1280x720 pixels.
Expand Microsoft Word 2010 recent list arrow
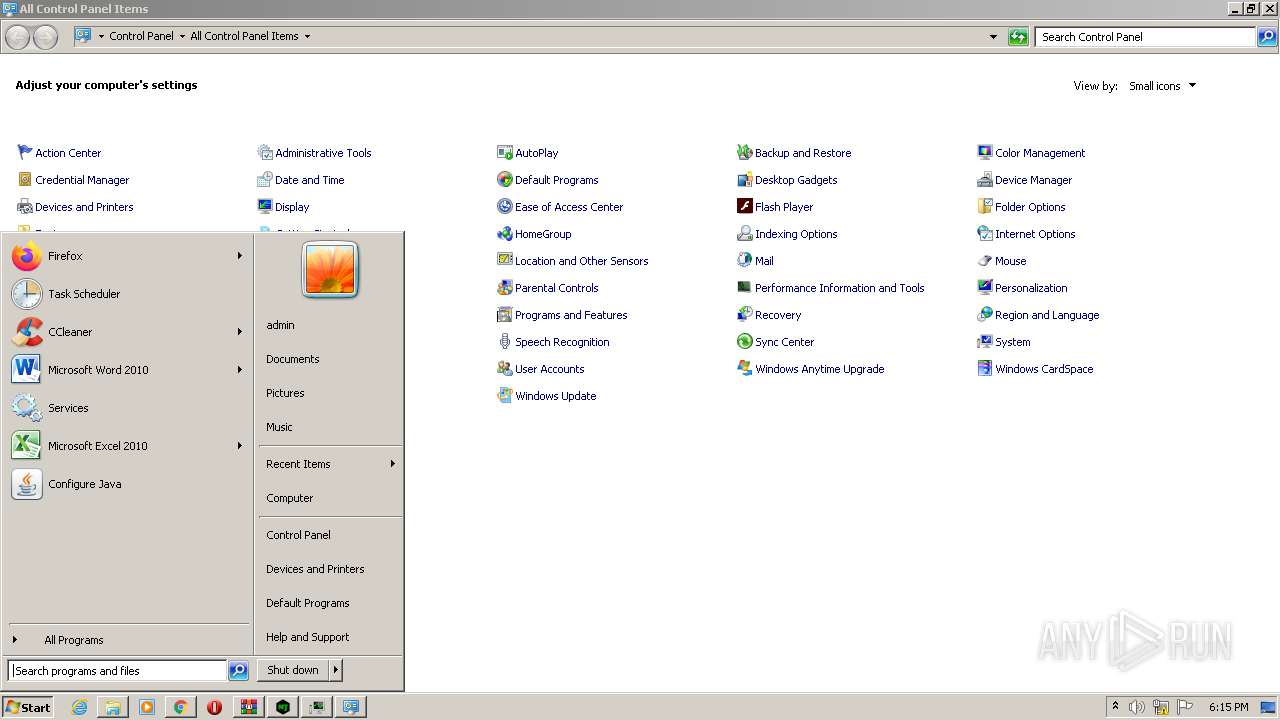click(239, 370)
